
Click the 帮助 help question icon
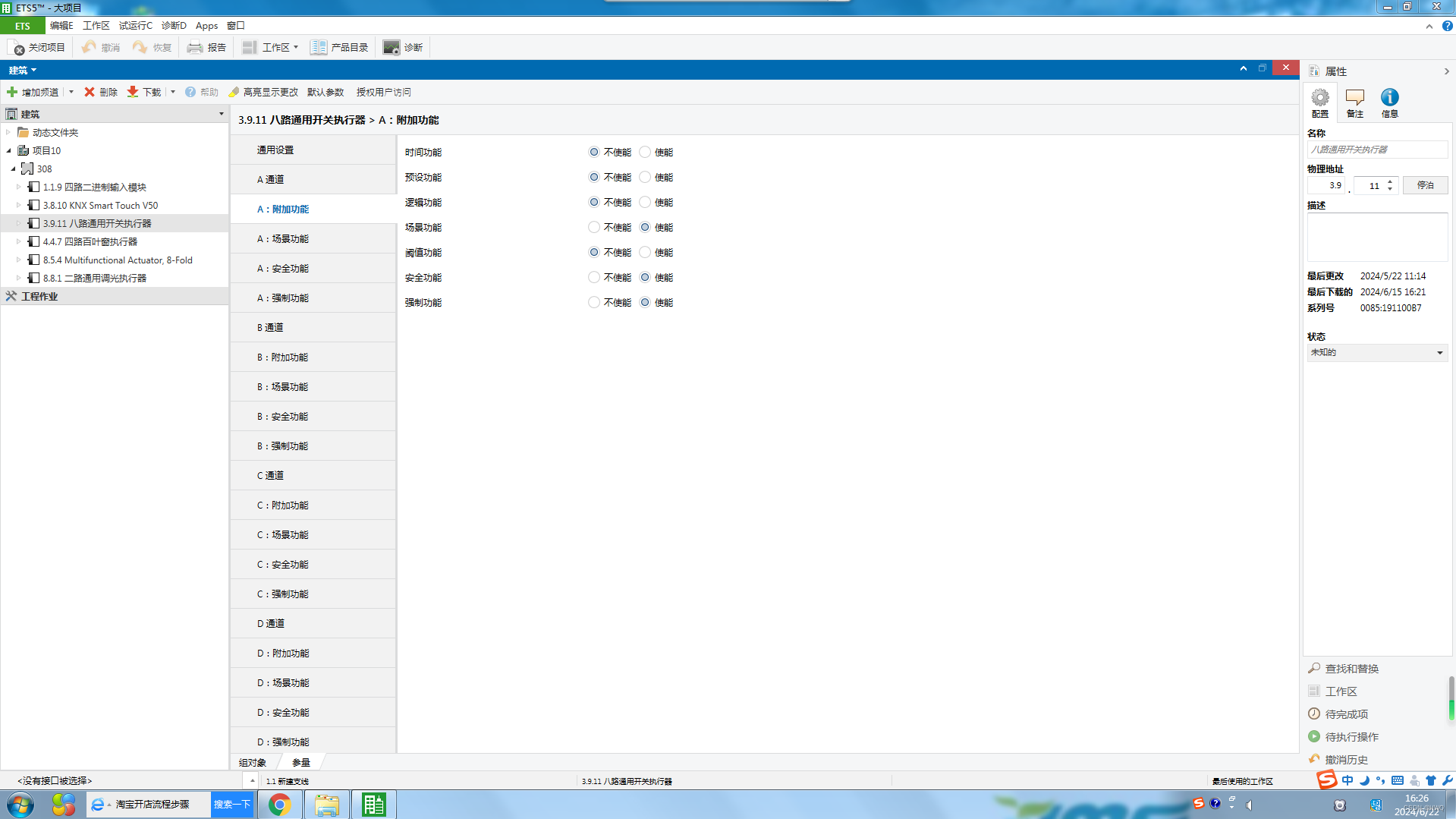(x=190, y=92)
